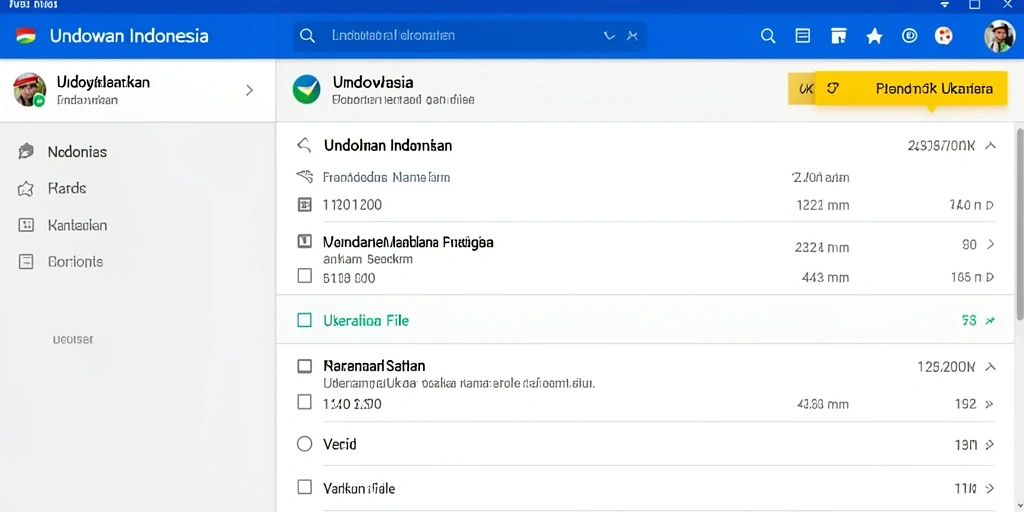Open the user avatar at top right
This screenshot has height=512, width=1024.
tap(999, 36)
